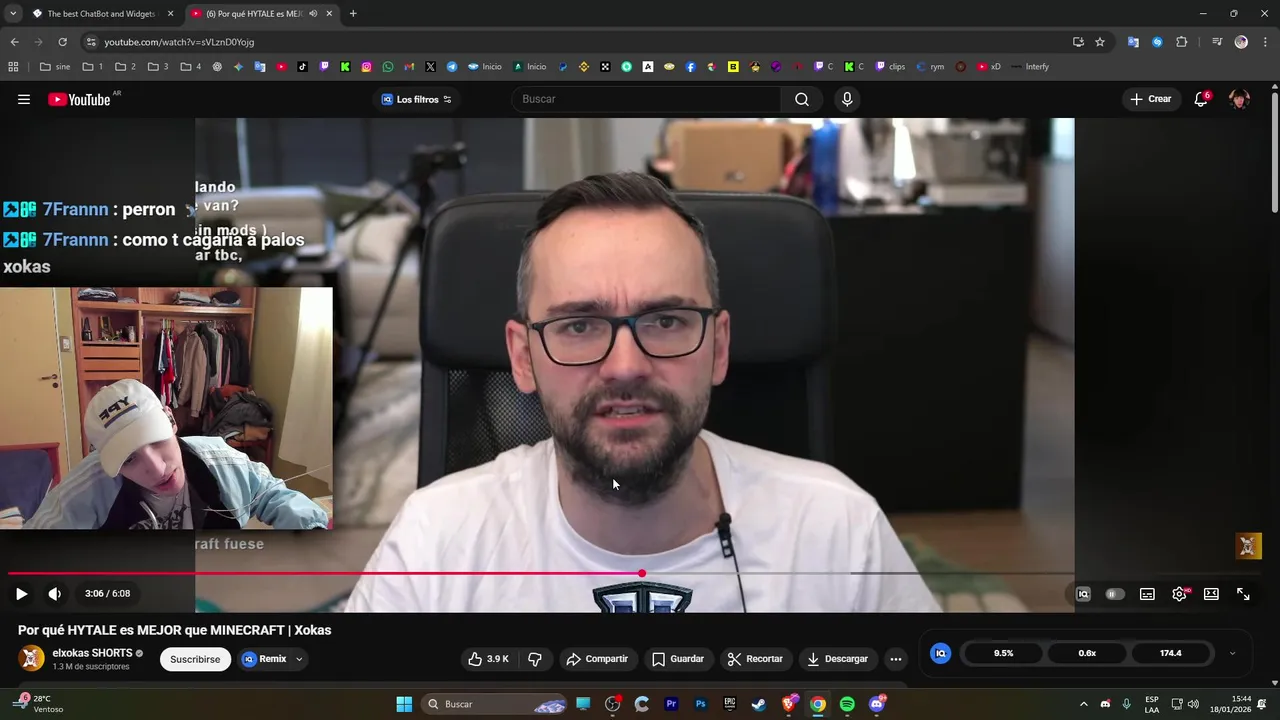Go to the YouTube home logo
Image resolution: width=1280 pixels, height=720 pixels.
(79, 99)
